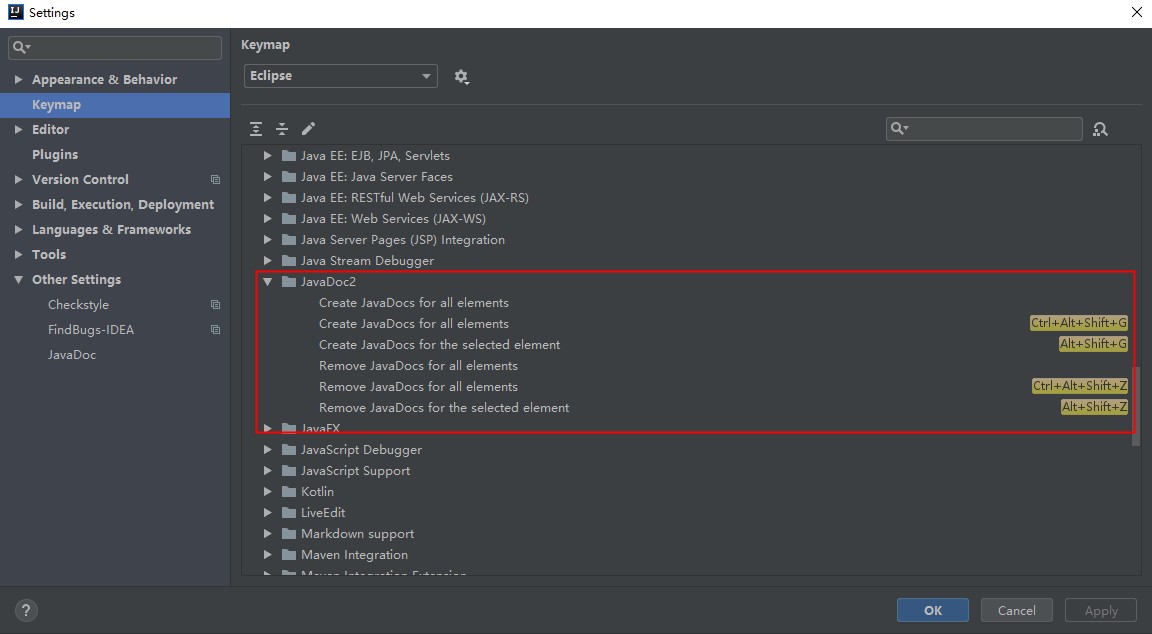
Task: Select Plugins in the settings sidebar
Action: pos(55,155)
